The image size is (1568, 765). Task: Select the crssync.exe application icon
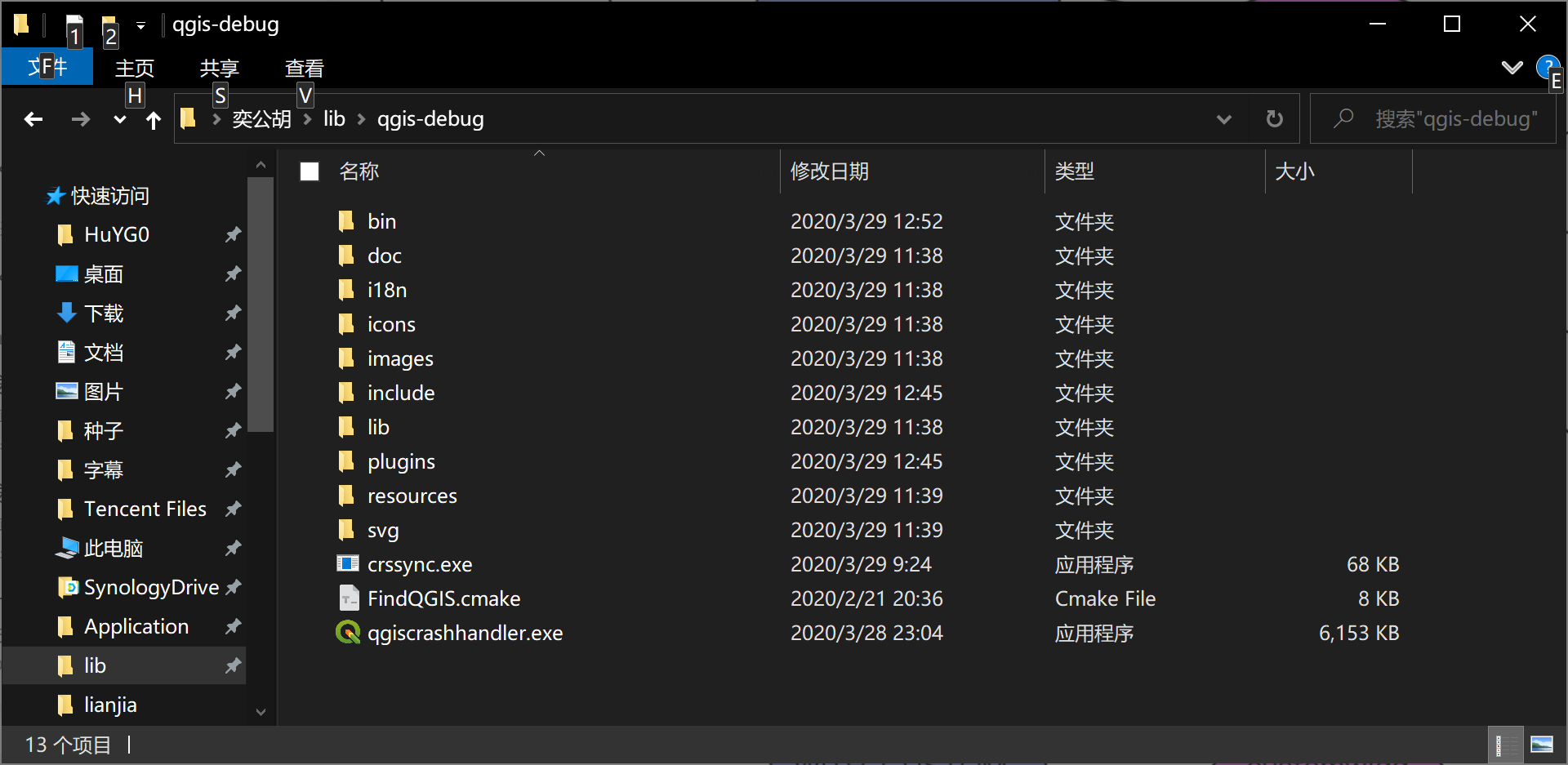click(348, 564)
